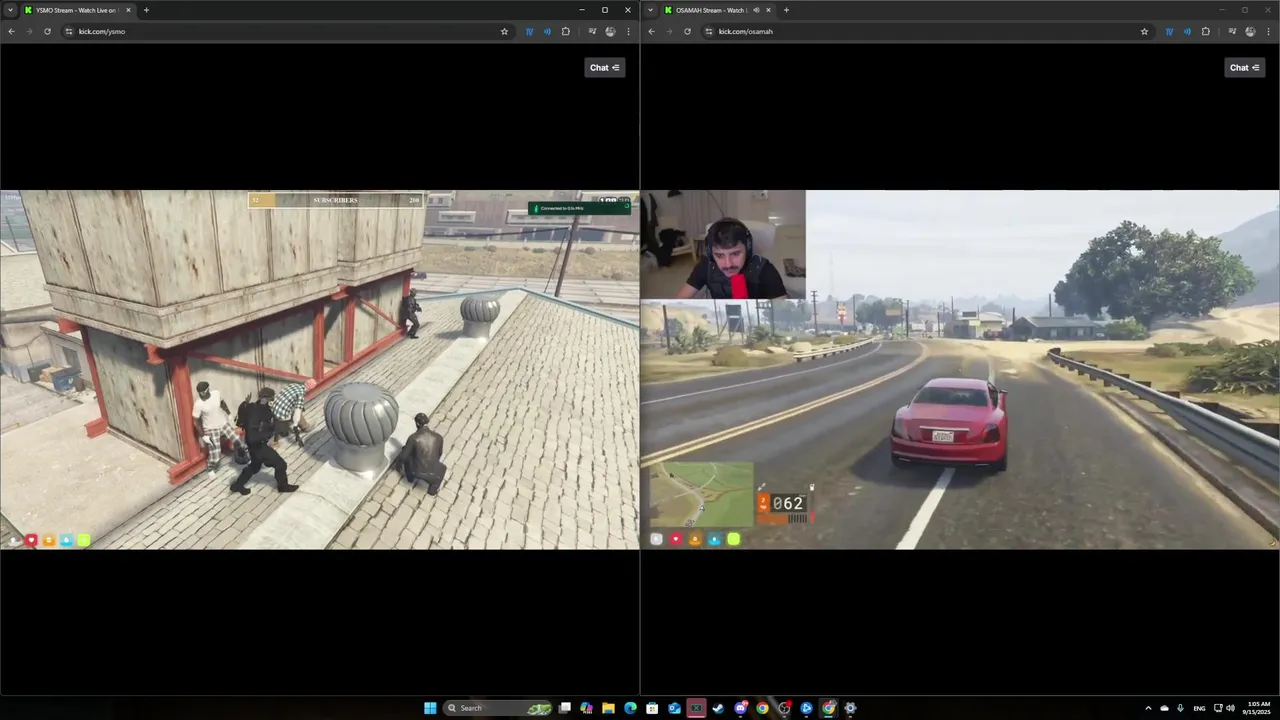Click the blue sound extension in YSMO toolbar
1280x720 pixels.
click(547, 31)
